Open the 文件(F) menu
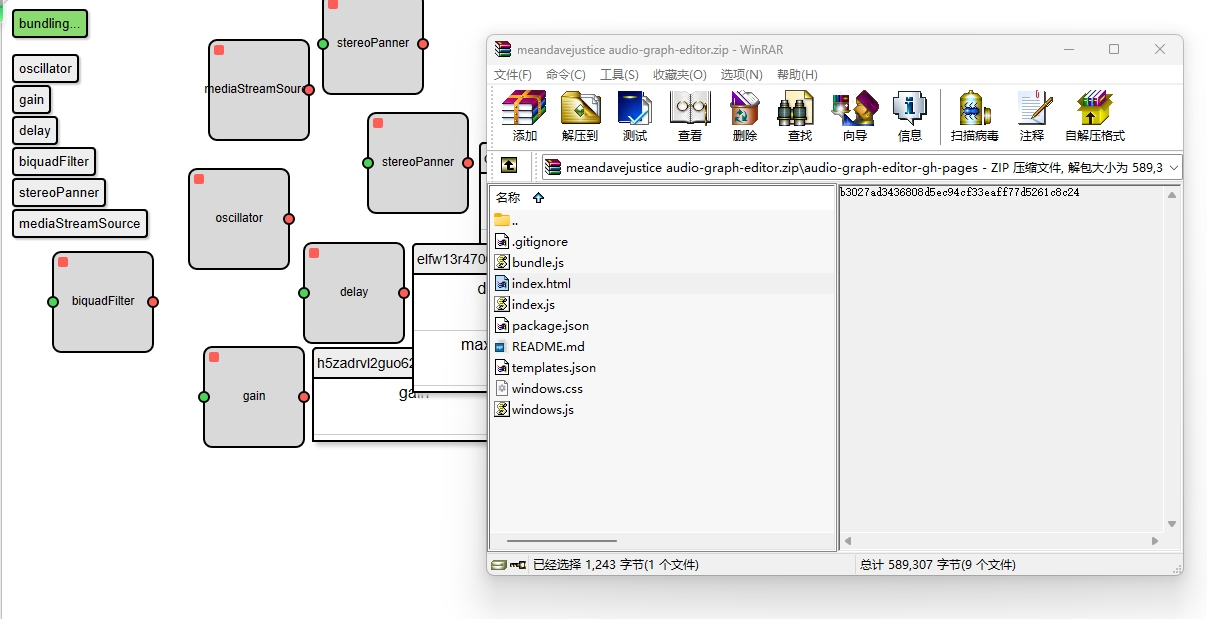The image size is (1207, 619). (x=513, y=75)
